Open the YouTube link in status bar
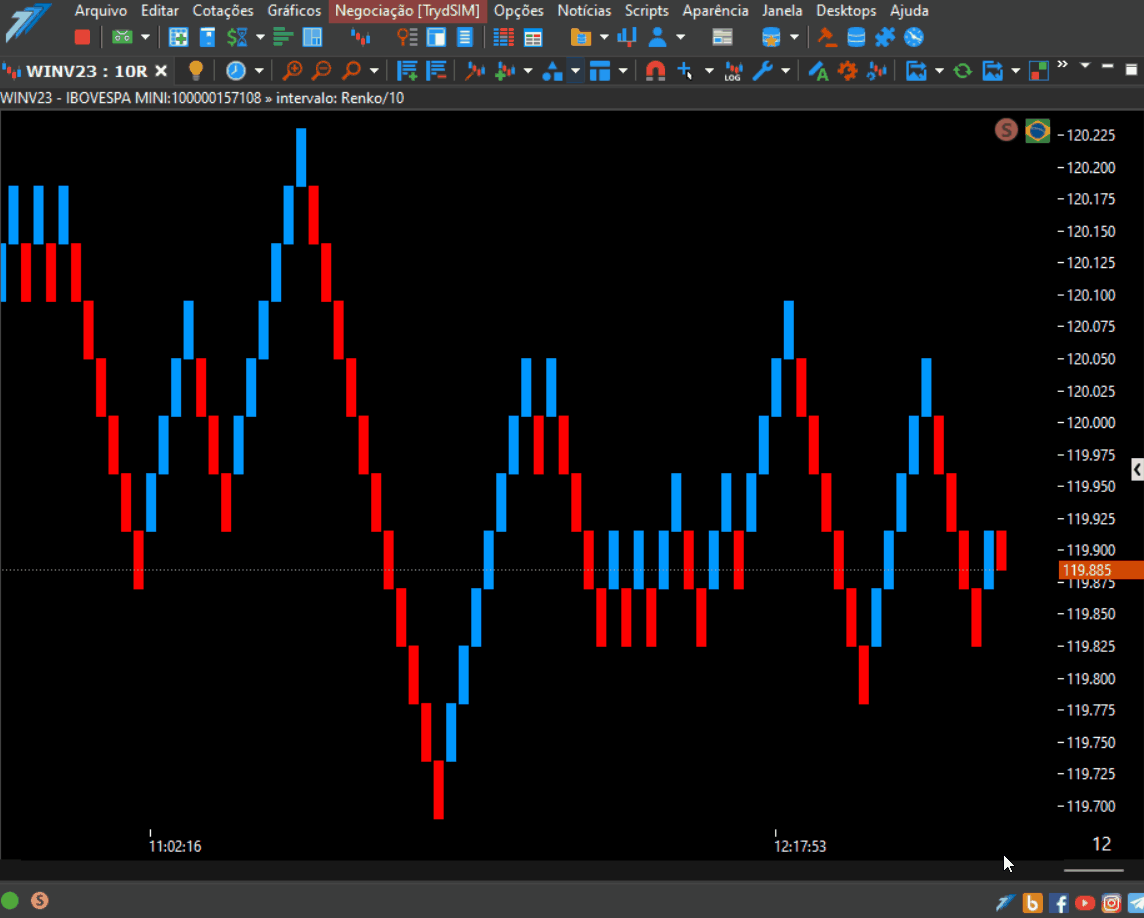The width and height of the screenshot is (1144, 918). 1085,903
